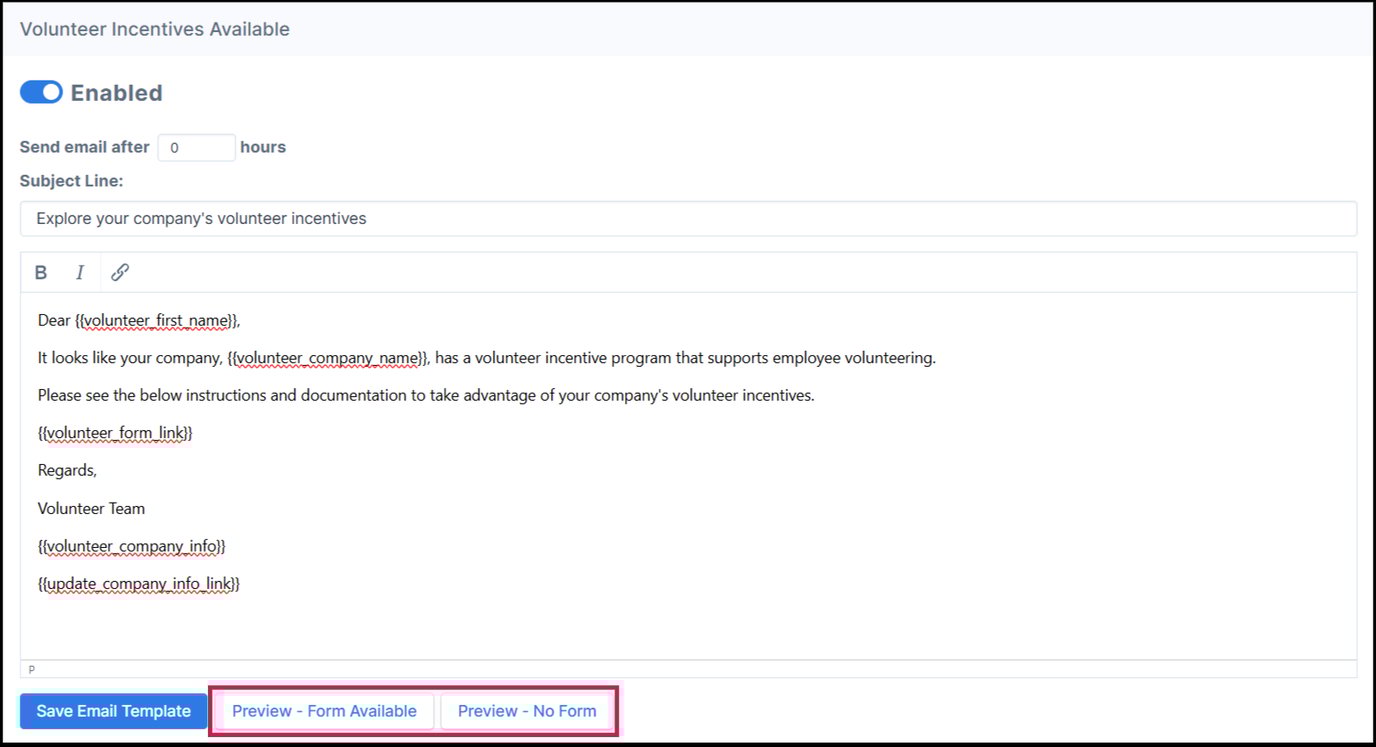Disable the email template using the Enabled switch
The height and width of the screenshot is (747, 1376).
41,91
